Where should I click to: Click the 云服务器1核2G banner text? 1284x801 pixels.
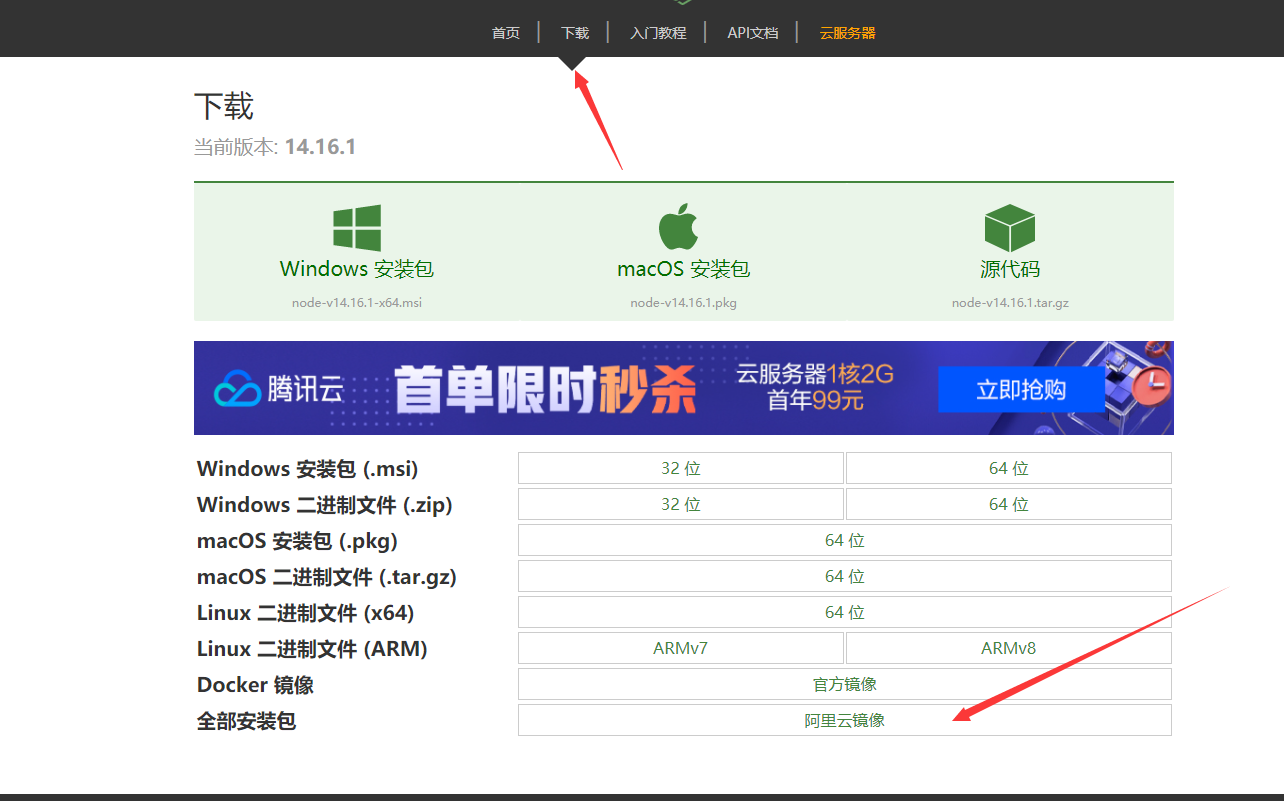tap(815, 374)
